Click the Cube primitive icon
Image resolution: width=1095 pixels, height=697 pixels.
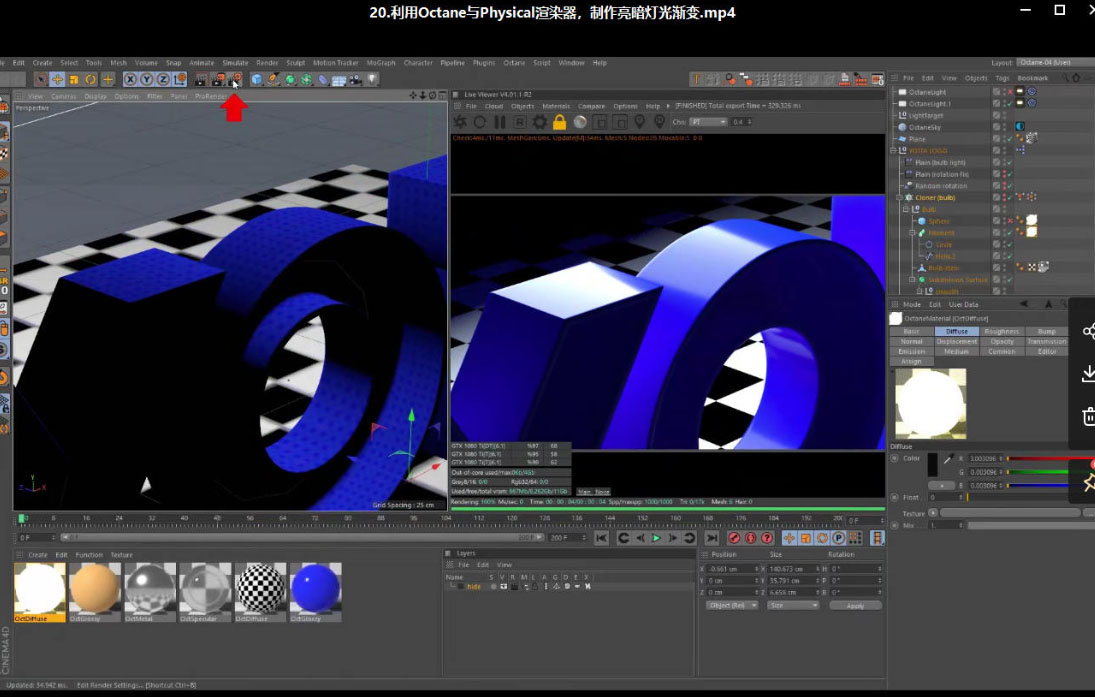point(257,80)
